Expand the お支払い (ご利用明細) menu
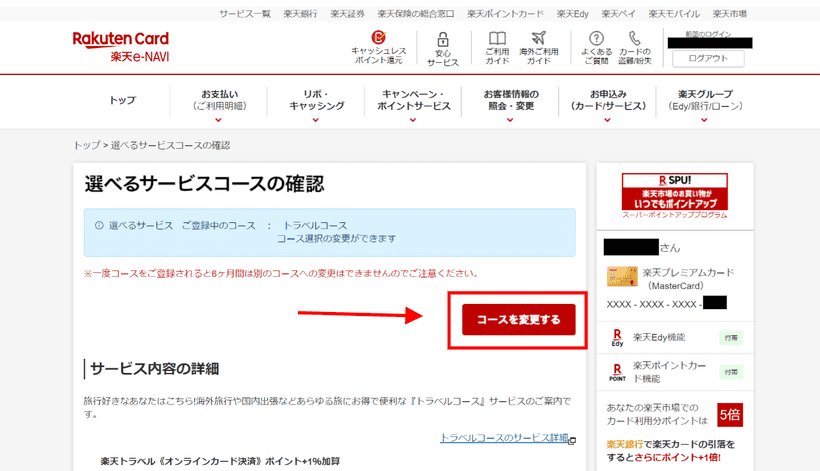 coord(219,107)
